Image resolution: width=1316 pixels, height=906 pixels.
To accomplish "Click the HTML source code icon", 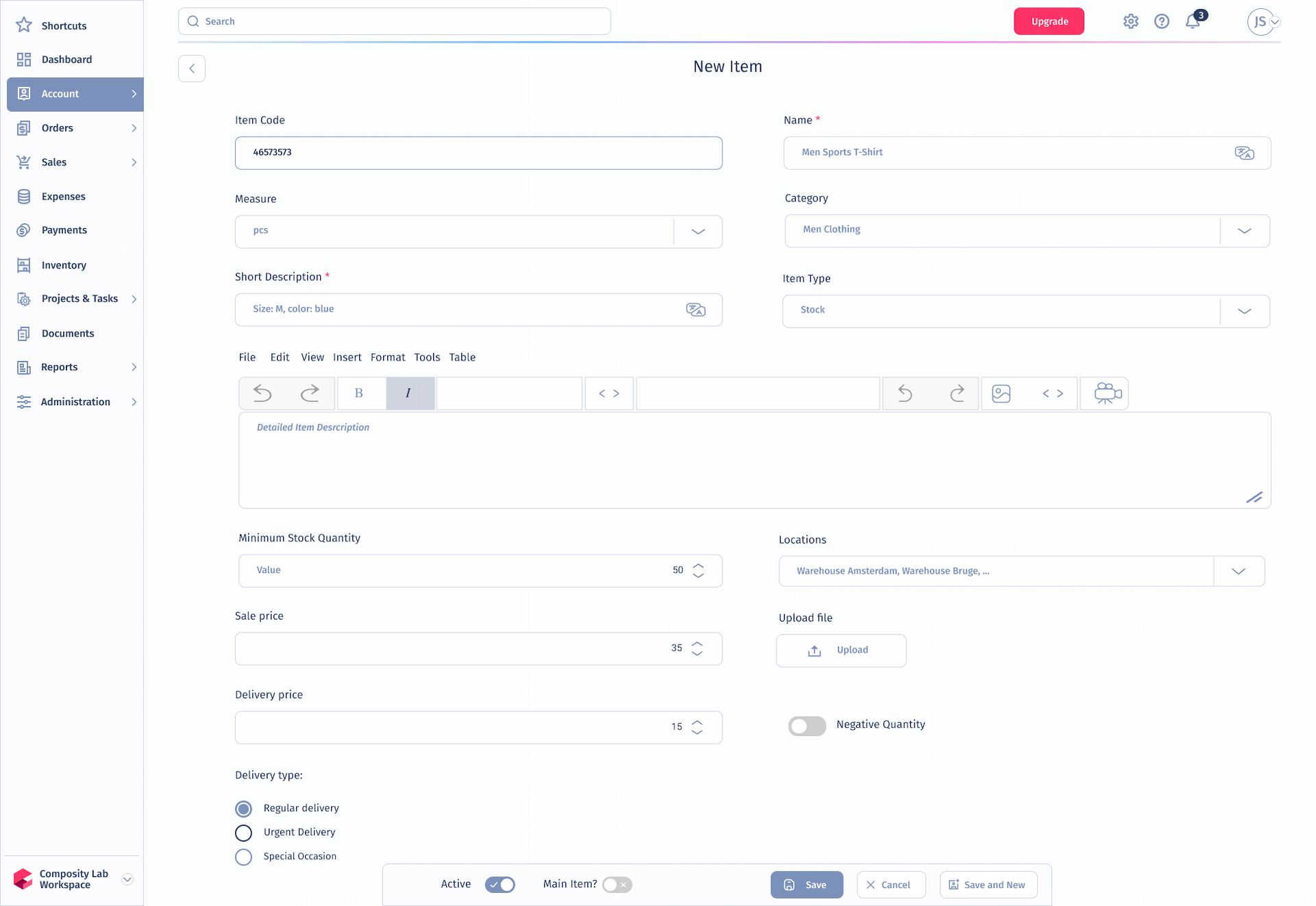I will [x=608, y=392].
